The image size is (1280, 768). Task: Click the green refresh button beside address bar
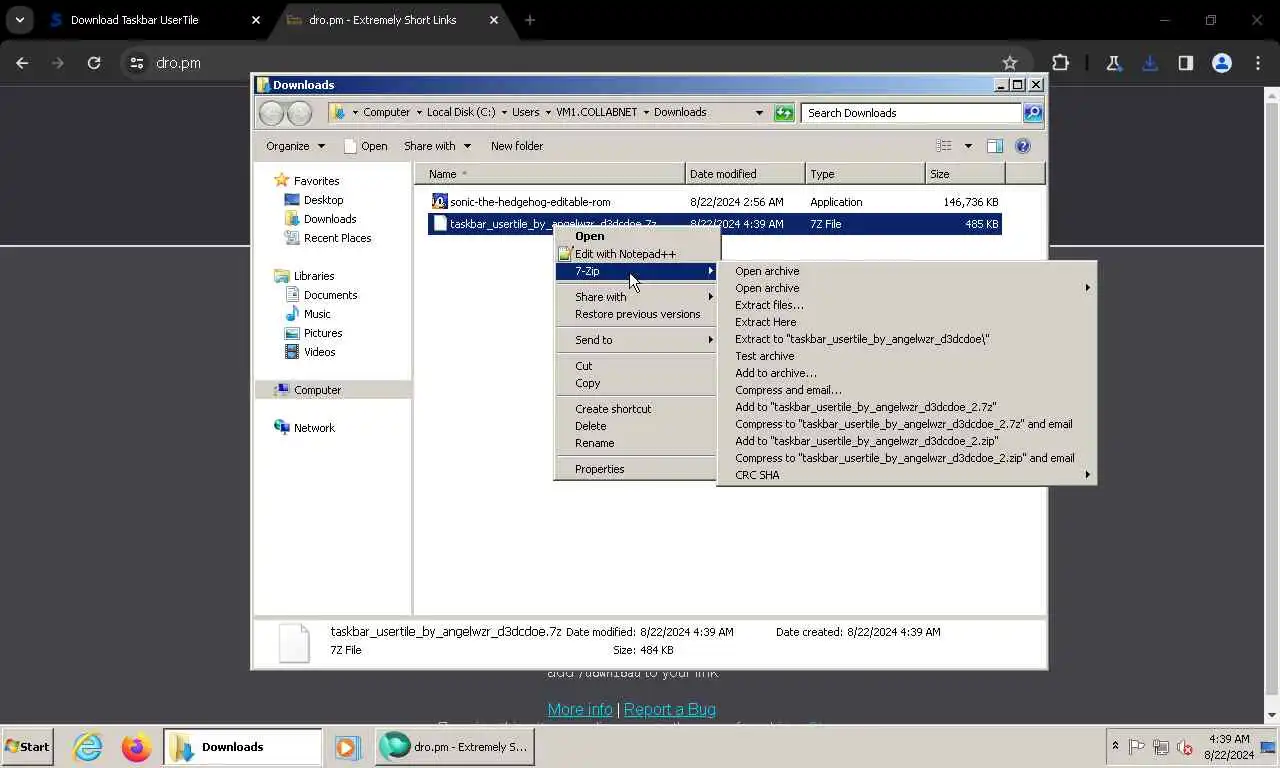[x=784, y=113]
